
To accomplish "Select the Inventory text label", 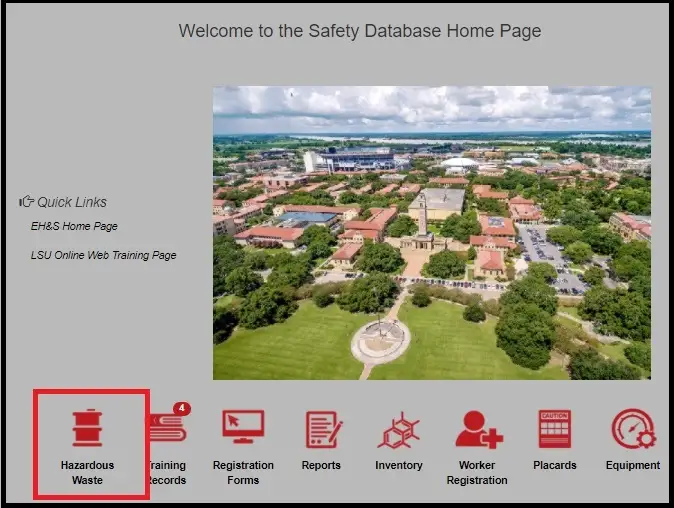I will [399, 466].
